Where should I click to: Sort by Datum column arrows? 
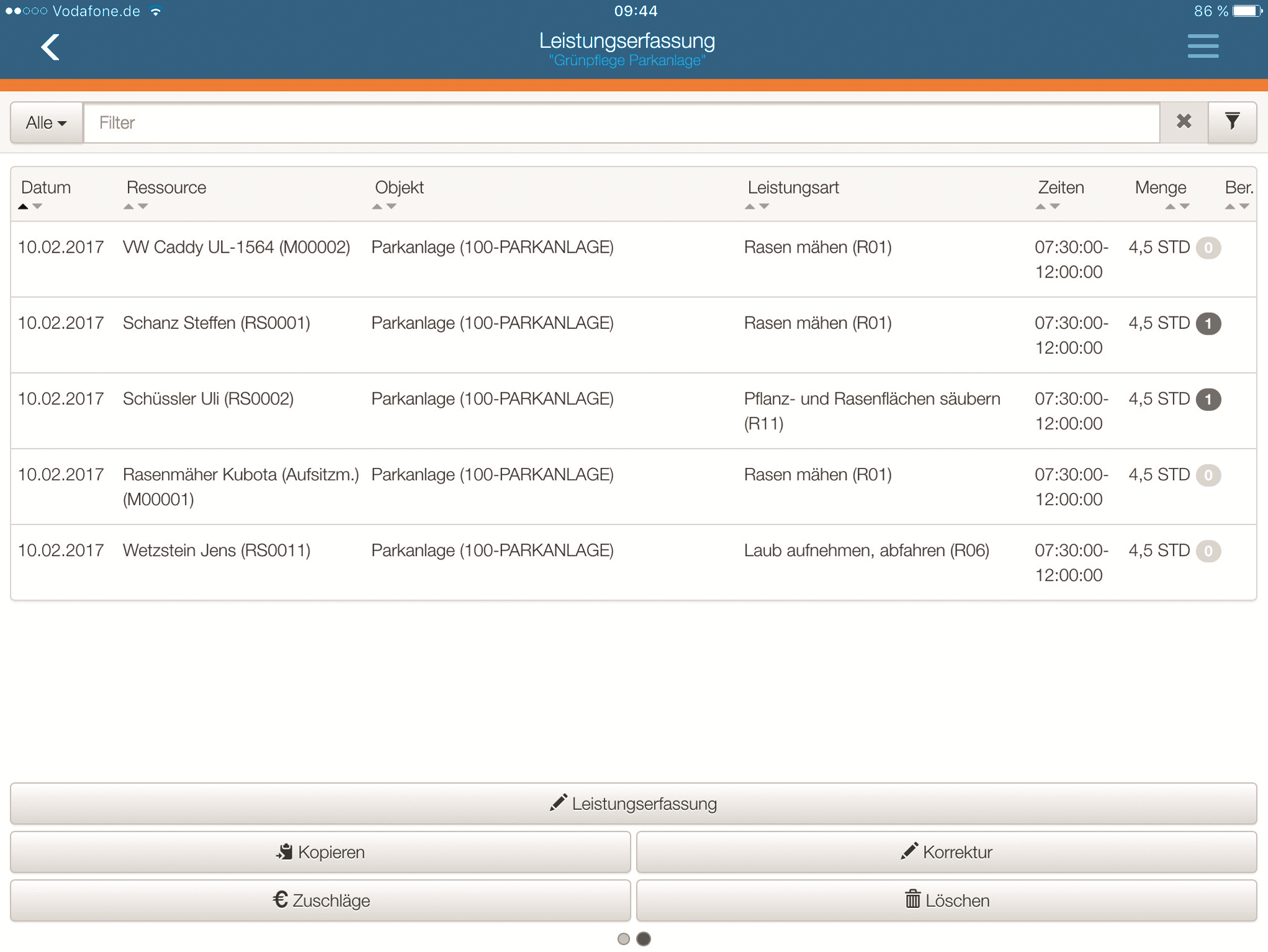click(x=30, y=206)
